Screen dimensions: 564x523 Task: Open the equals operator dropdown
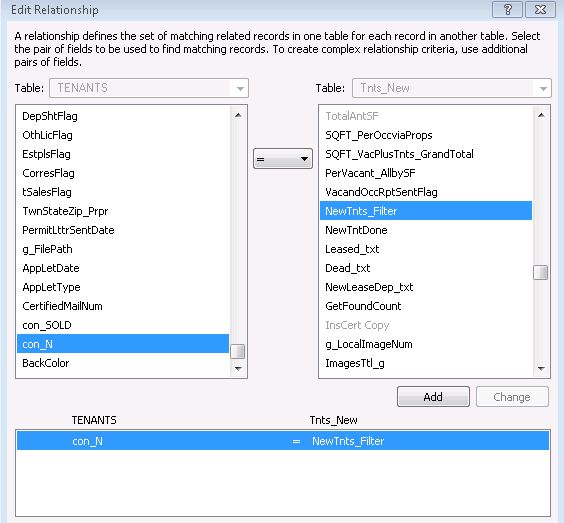point(283,159)
